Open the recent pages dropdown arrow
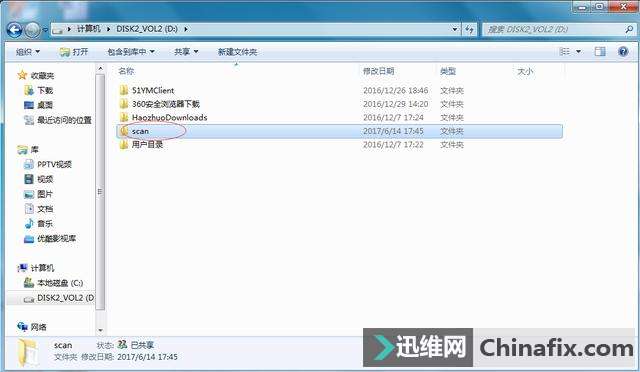Screen dimensions: 640x372 click(45, 29)
